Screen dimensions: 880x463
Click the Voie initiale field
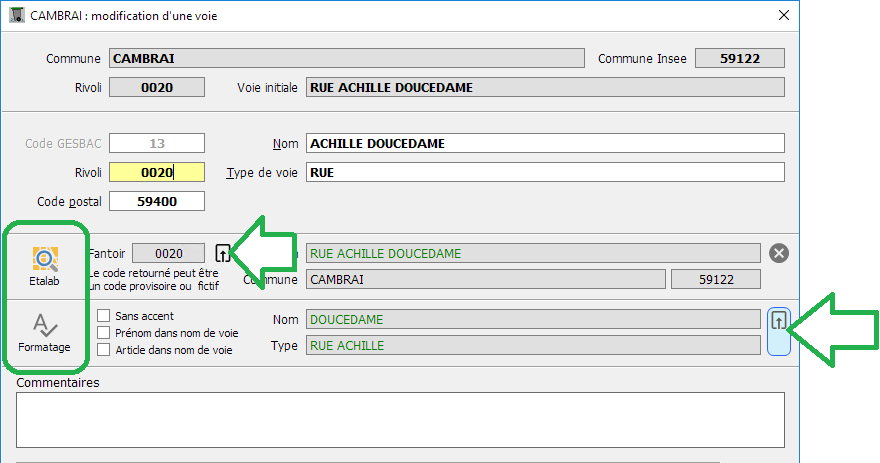[545, 87]
